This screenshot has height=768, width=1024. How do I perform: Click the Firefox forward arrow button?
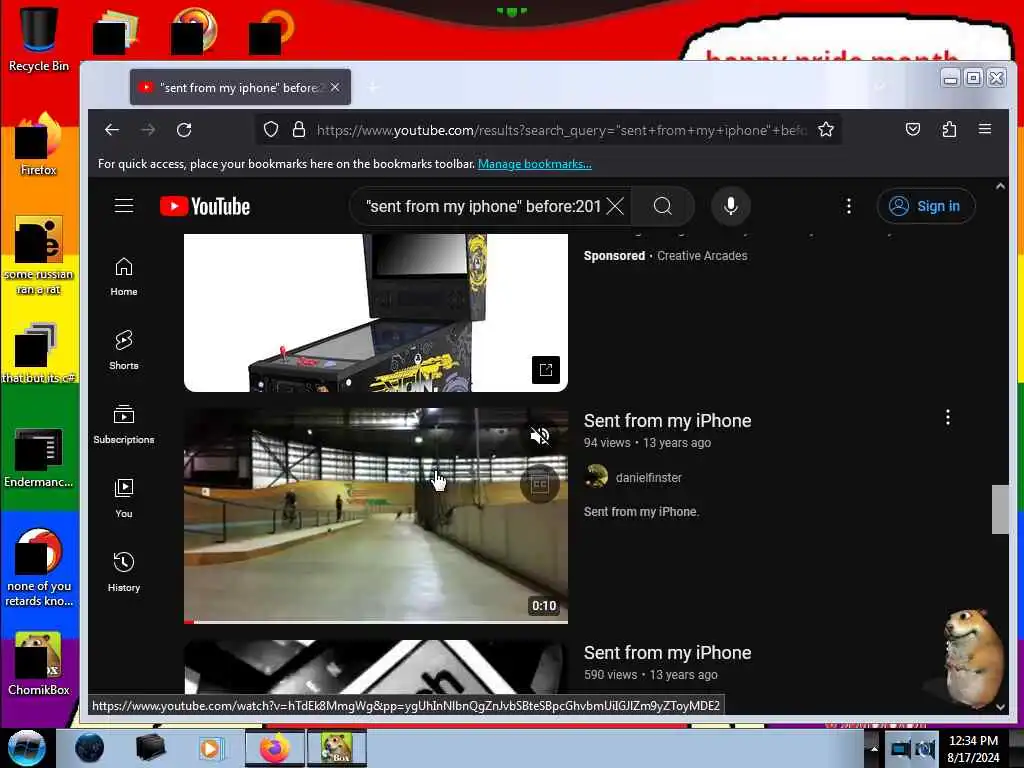tap(148, 130)
